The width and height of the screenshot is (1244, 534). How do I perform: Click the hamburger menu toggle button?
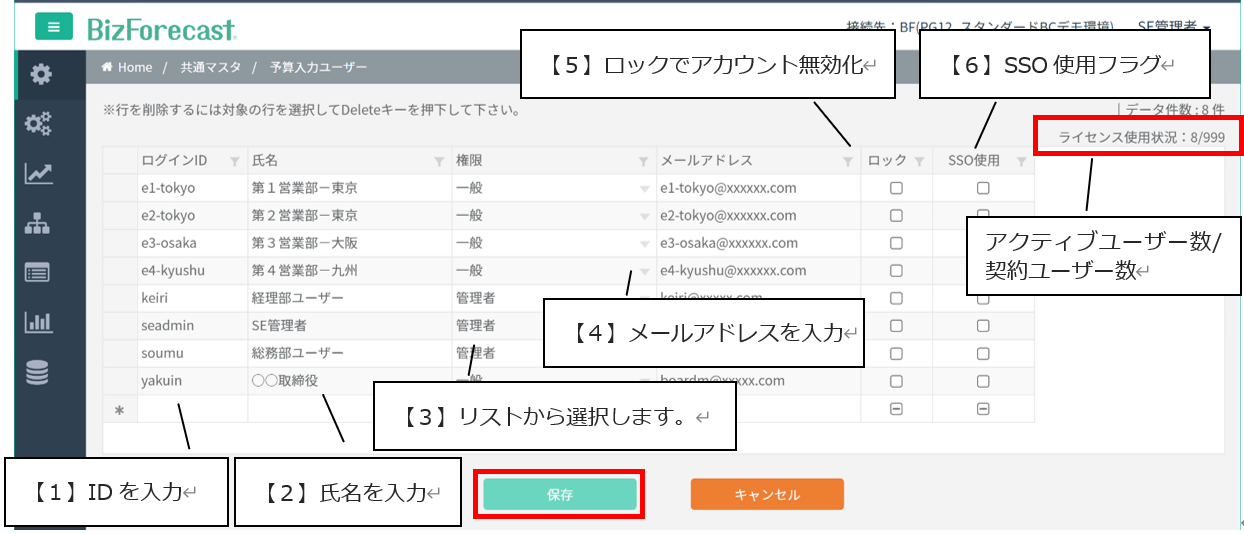54,27
